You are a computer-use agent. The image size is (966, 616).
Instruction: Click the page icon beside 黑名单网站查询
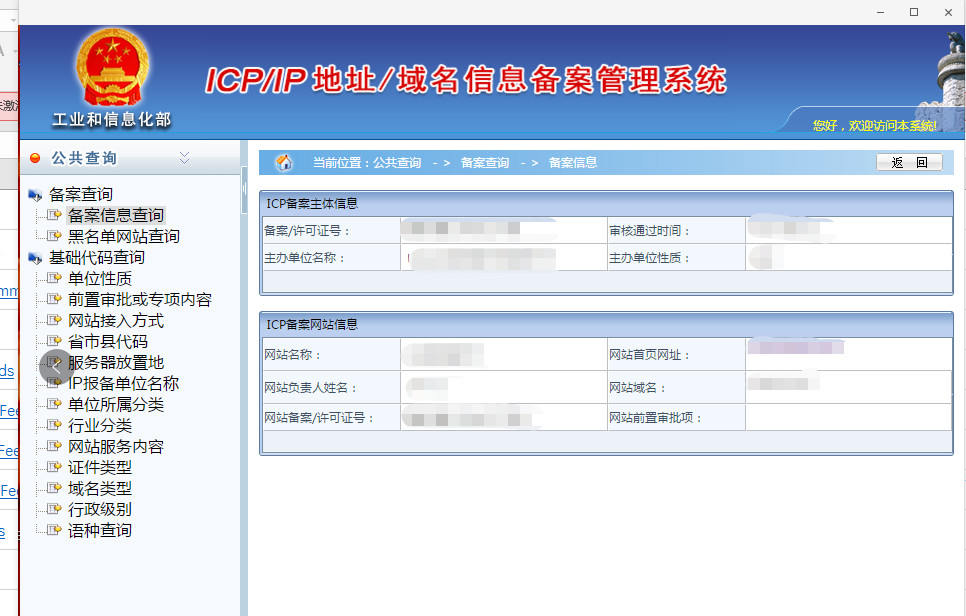[x=54, y=236]
